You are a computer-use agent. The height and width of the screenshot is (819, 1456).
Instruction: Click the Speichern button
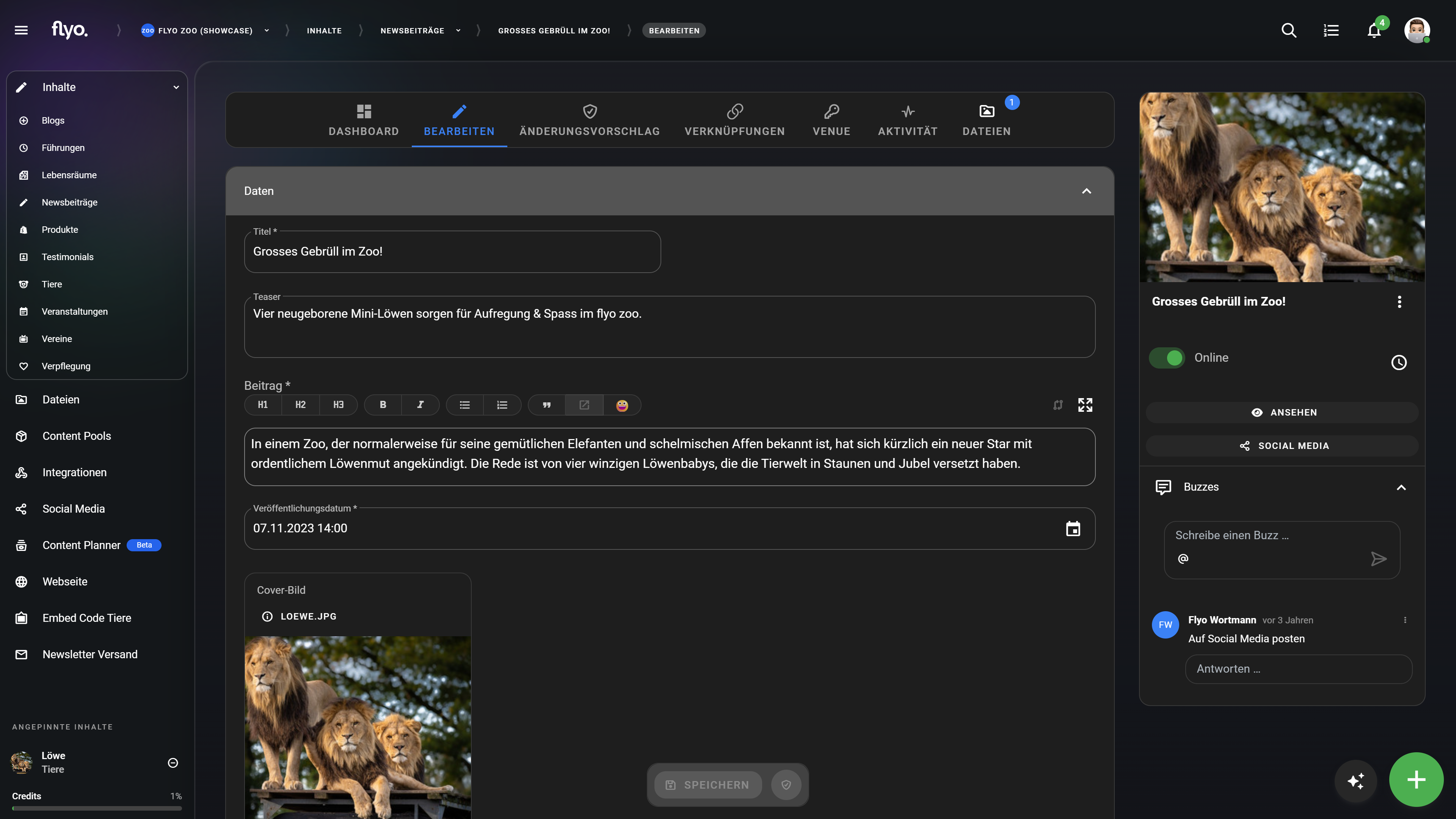708,784
